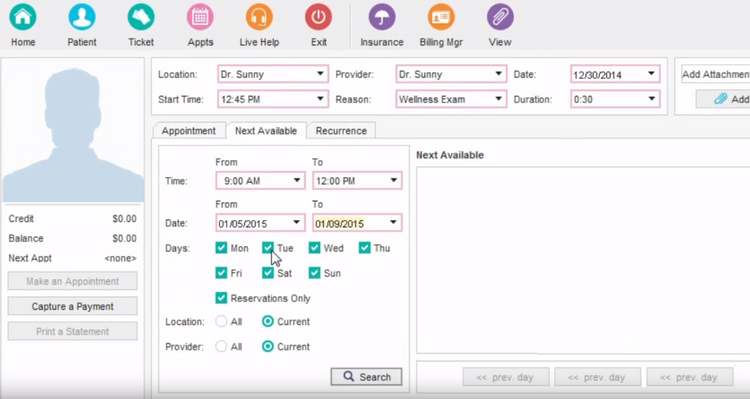
Task: Select All for Location radio
Action: pos(221,321)
